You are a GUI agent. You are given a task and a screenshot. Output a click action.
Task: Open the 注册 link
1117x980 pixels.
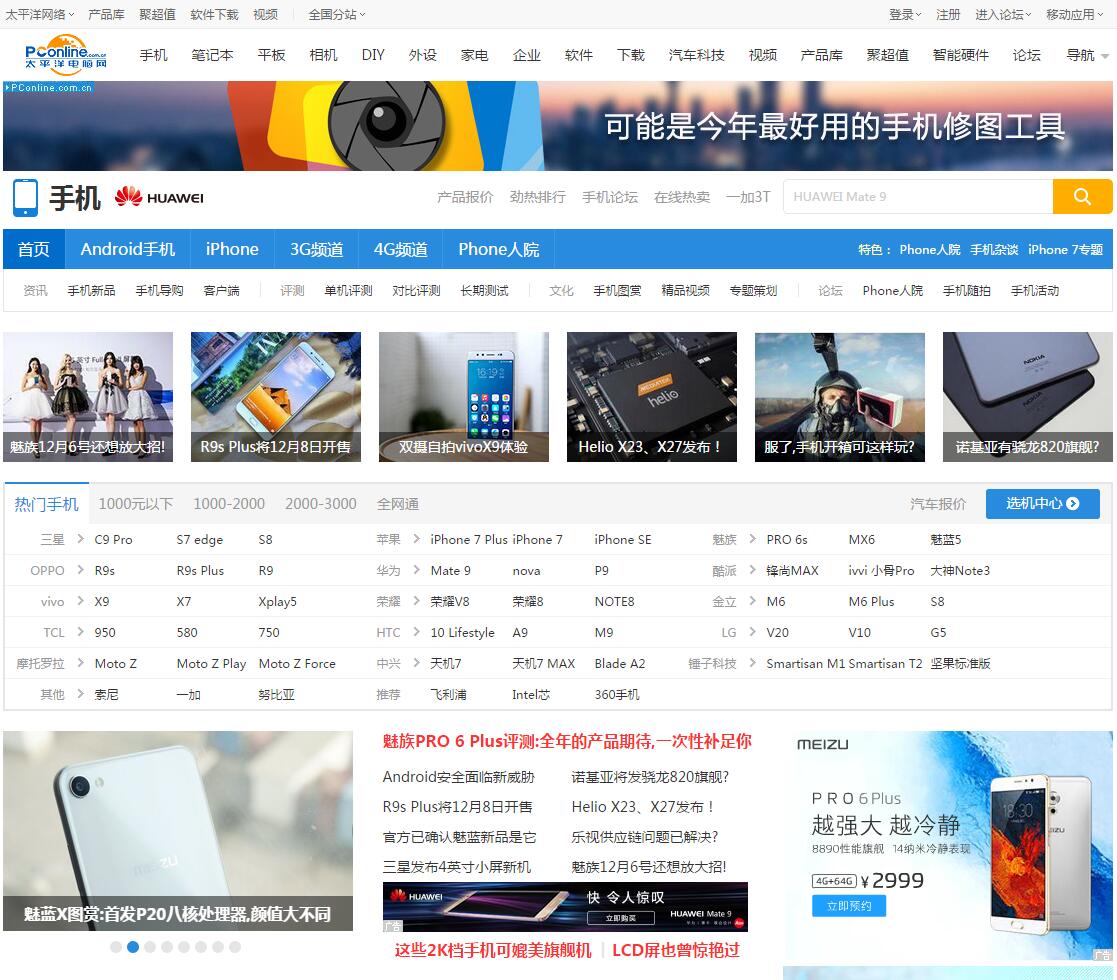[948, 14]
